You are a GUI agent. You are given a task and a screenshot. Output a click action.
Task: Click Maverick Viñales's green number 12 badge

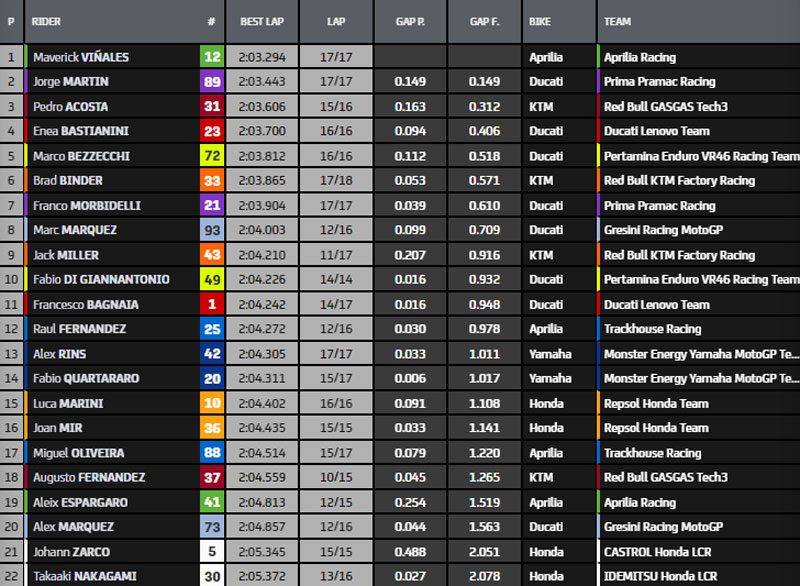pos(212,57)
